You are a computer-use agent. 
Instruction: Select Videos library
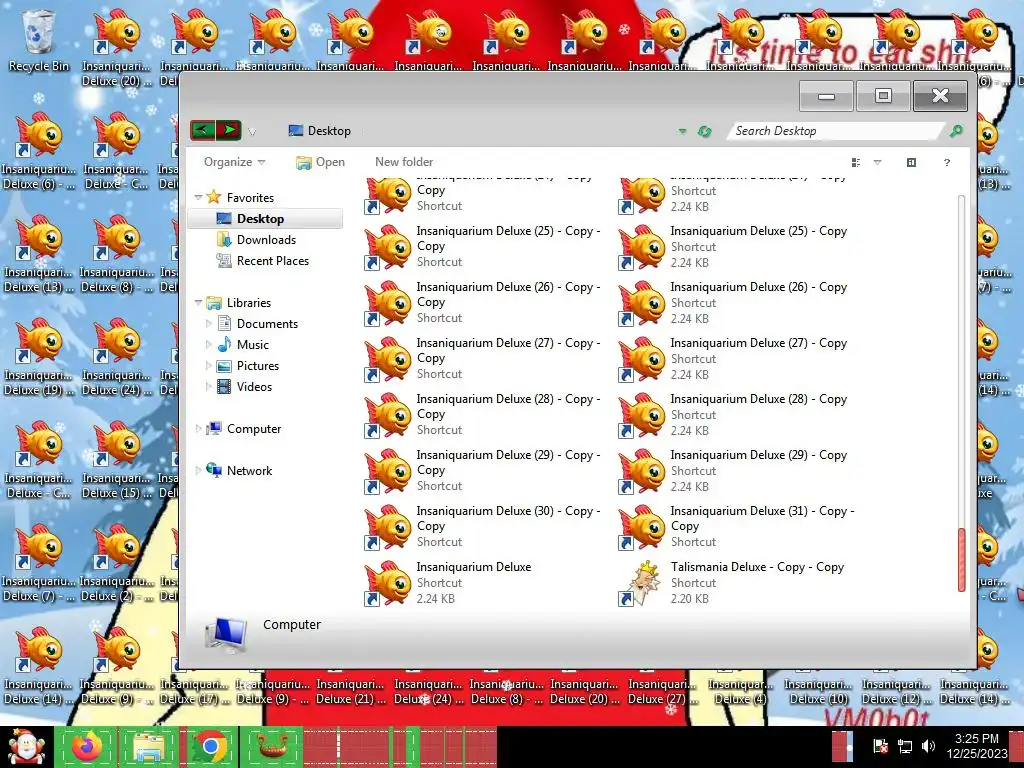253,387
